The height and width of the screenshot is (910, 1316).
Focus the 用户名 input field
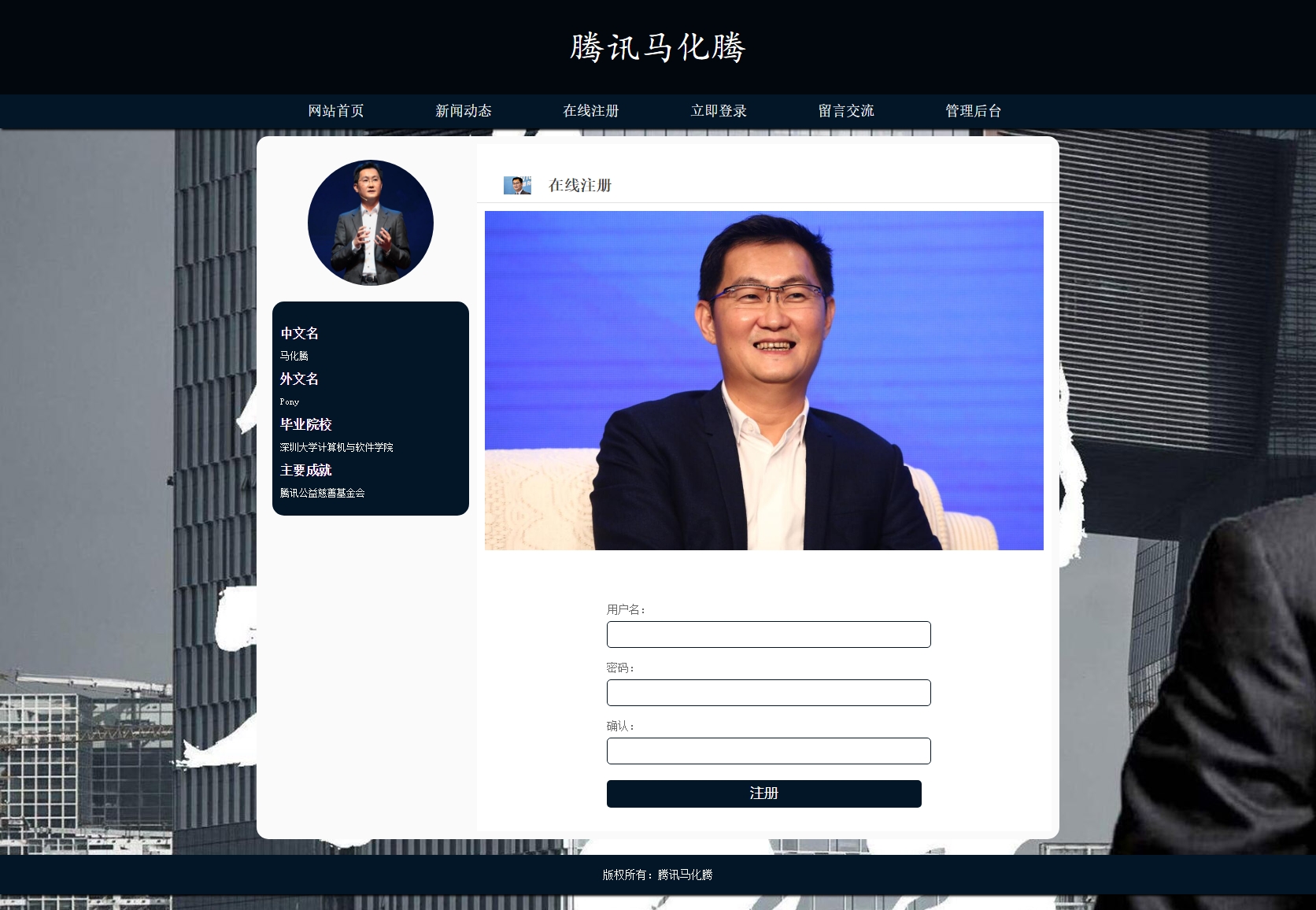(x=769, y=634)
